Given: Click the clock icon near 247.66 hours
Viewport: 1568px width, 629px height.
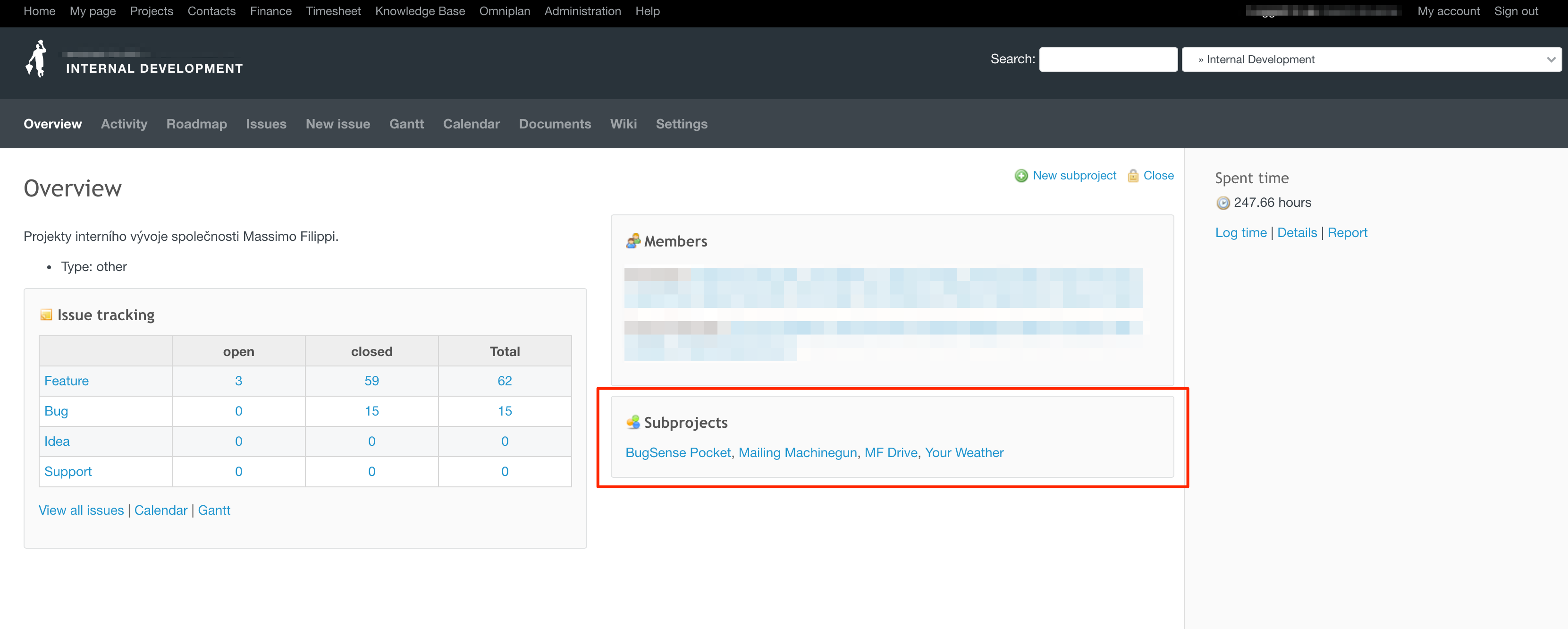Looking at the screenshot, I should pyautogui.click(x=1222, y=204).
